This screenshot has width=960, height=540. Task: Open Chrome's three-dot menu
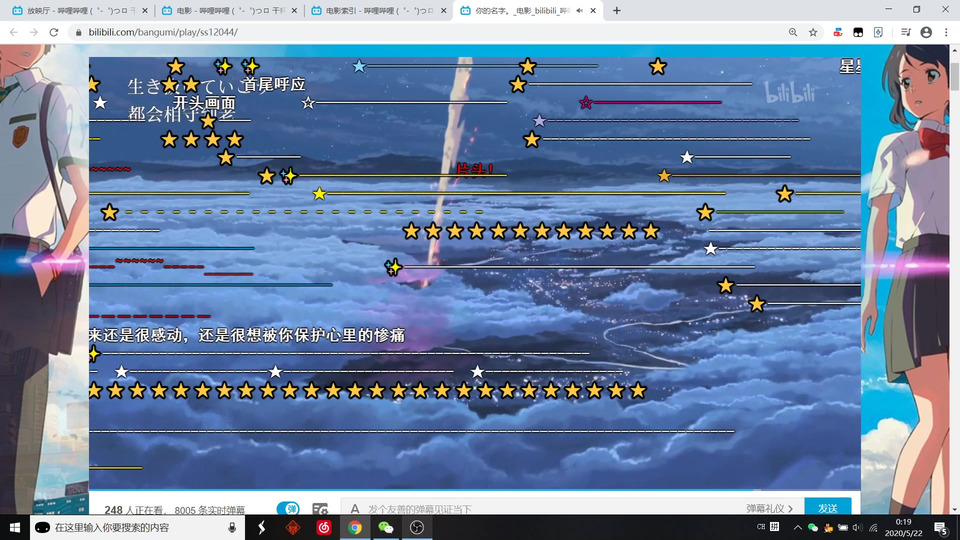pos(947,32)
